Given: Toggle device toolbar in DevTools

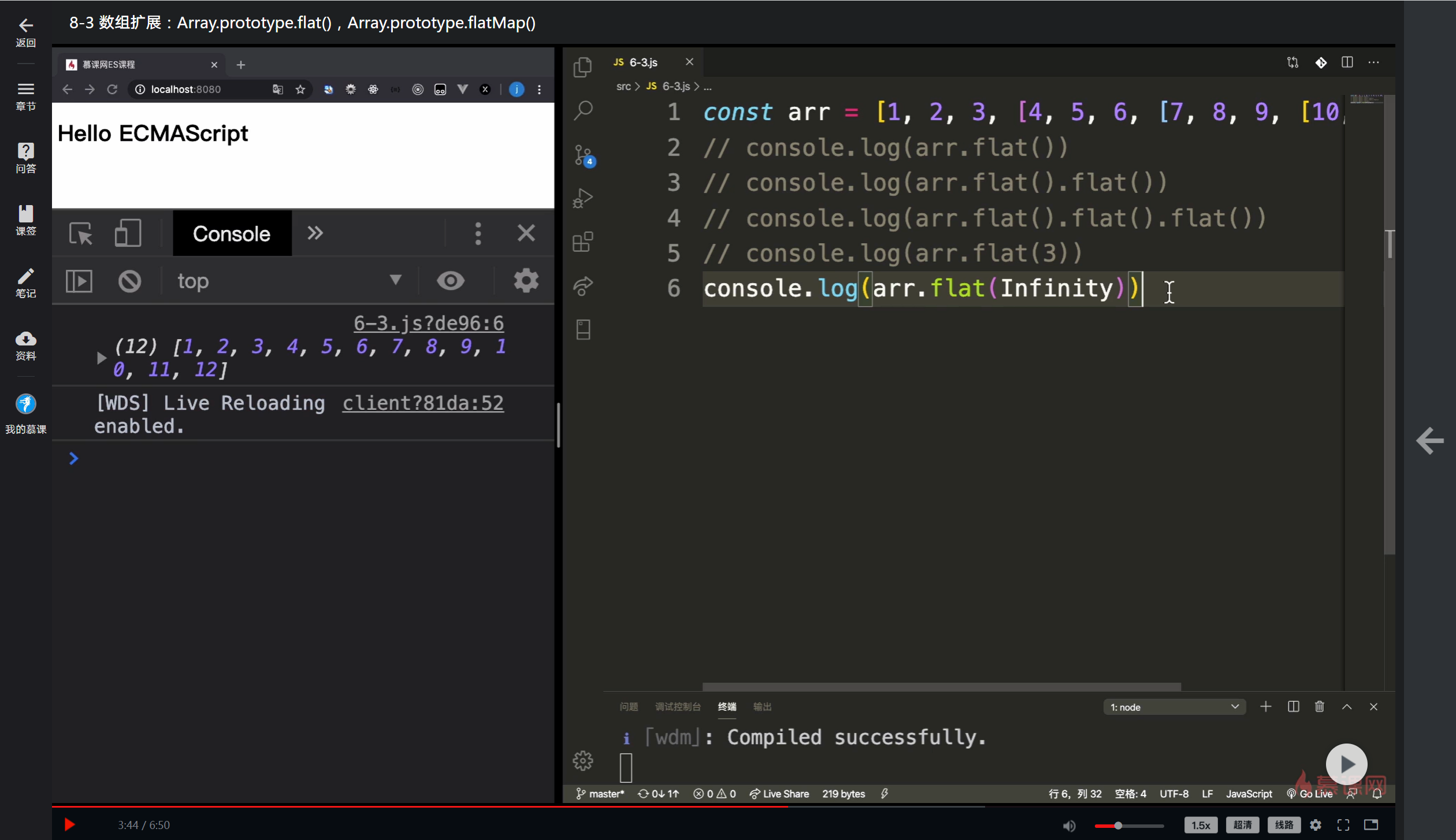Looking at the screenshot, I should coord(128,234).
